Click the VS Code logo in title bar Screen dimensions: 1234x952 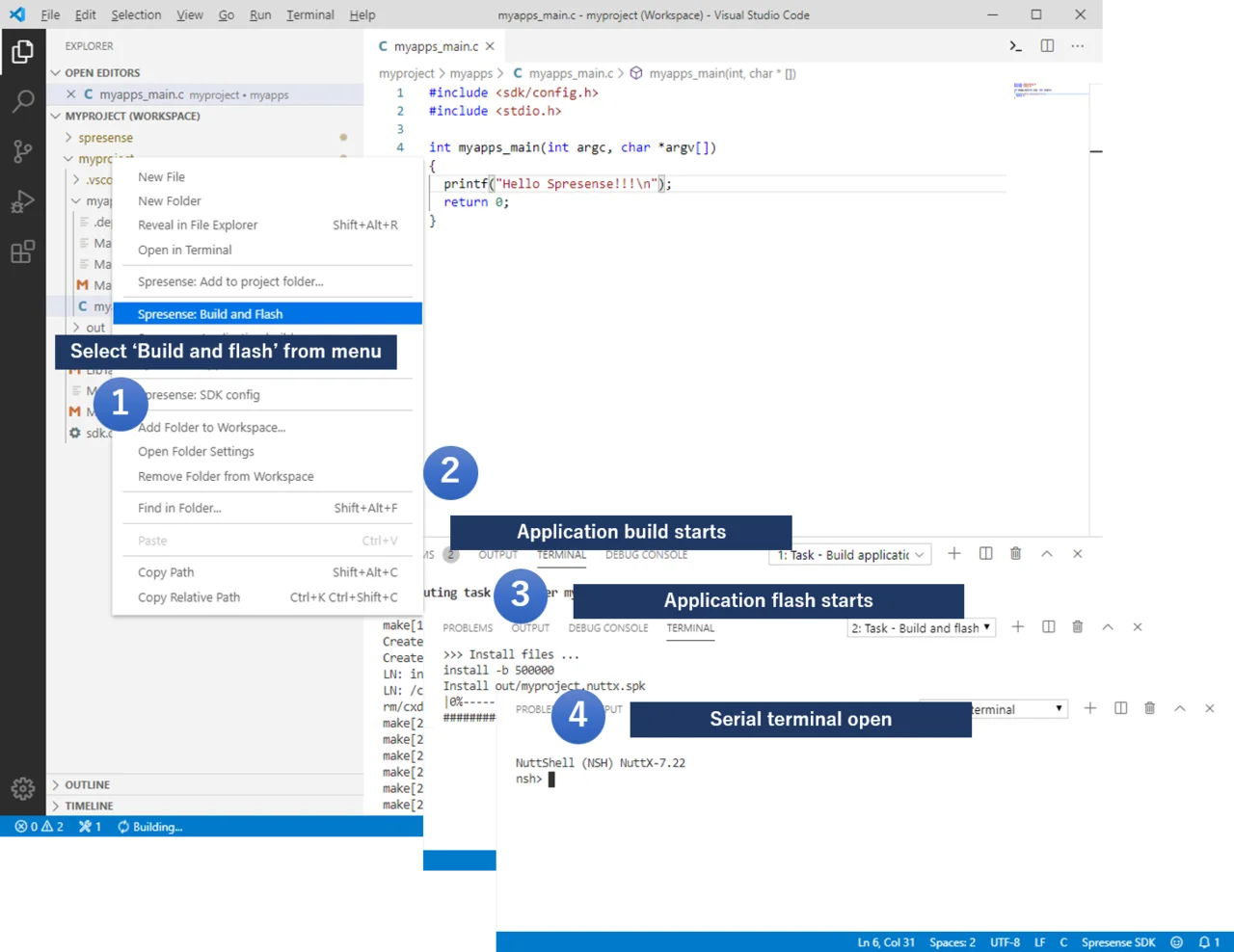17,14
